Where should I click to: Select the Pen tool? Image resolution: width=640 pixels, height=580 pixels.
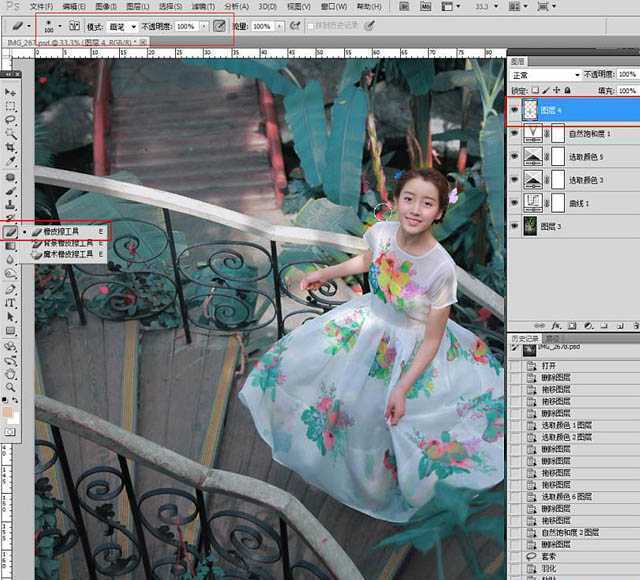pos(10,289)
